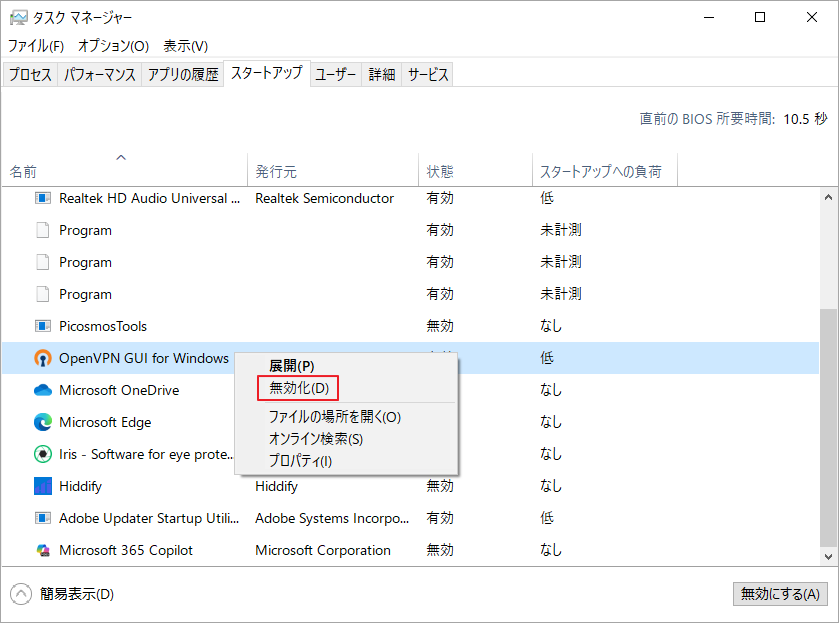839x623 pixels.
Task: Minimize the Task Manager window
Action: (709, 18)
